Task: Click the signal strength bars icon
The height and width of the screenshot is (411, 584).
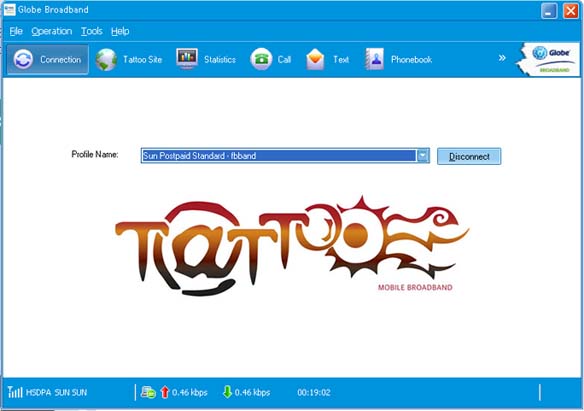Action: (x=15, y=392)
